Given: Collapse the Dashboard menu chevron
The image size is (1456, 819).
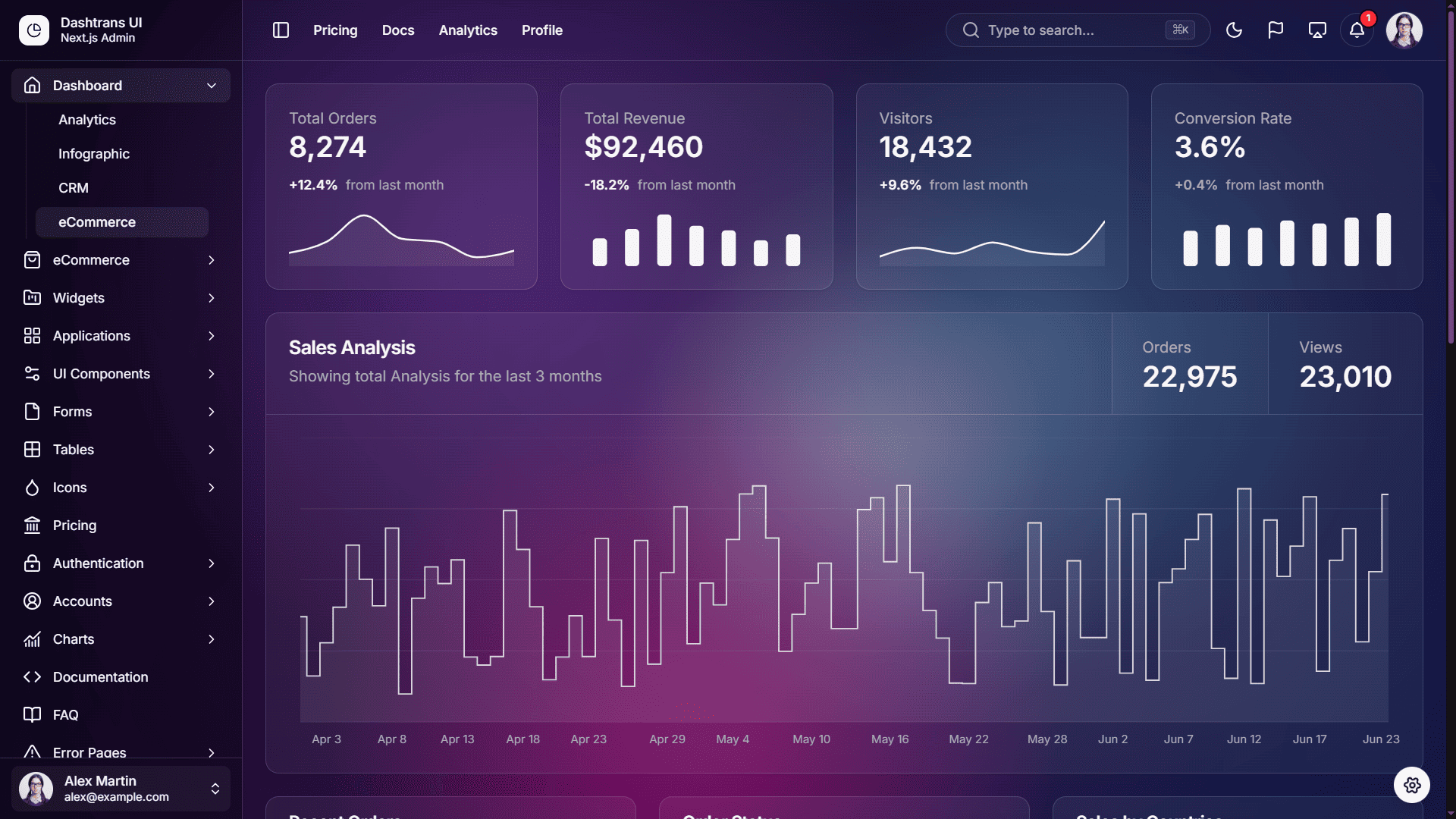Looking at the screenshot, I should tap(212, 86).
